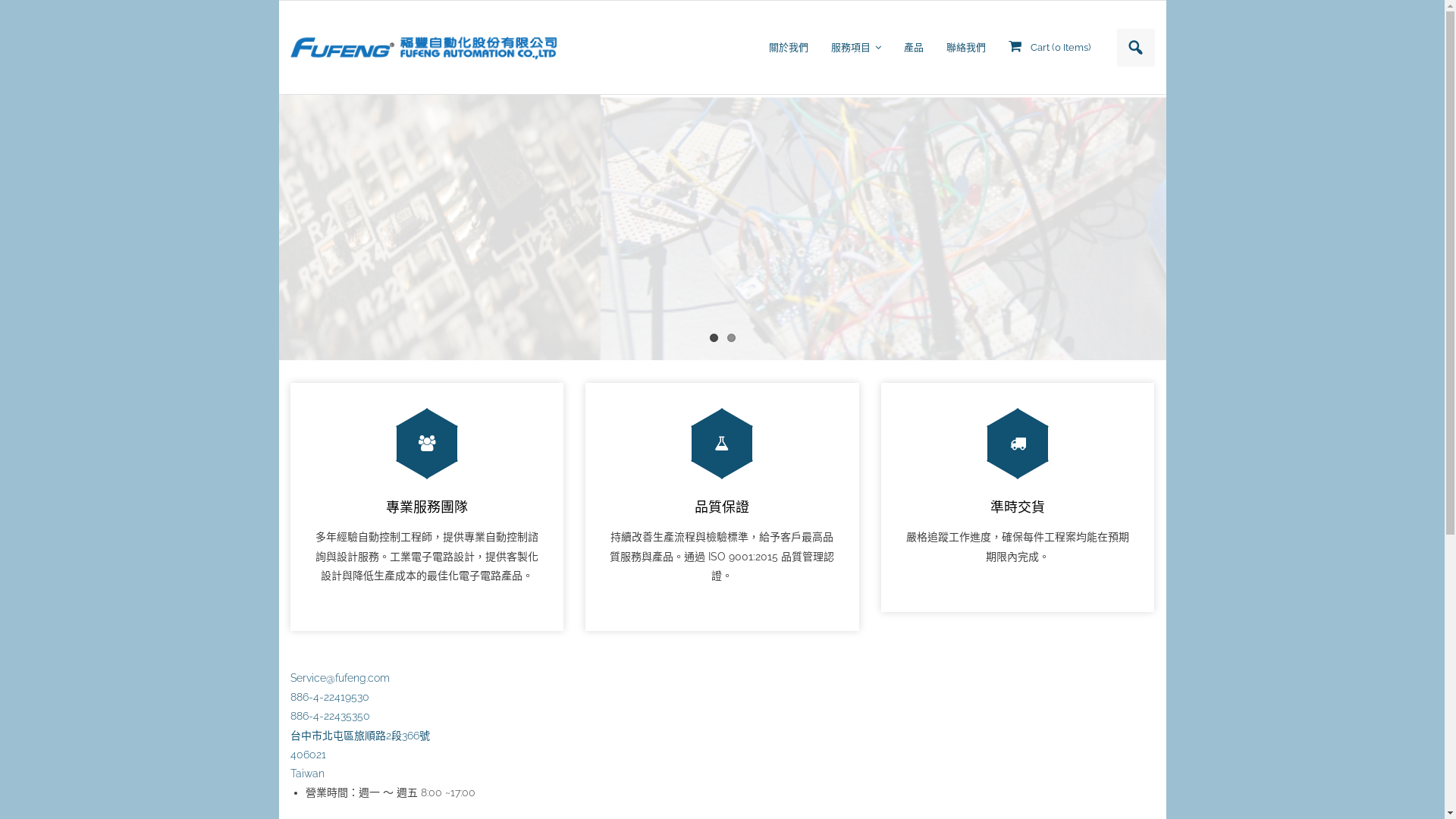Image resolution: width=1456 pixels, height=819 pixels.
Task: Click the team people hexagon icon
Action: click(427, 444)
